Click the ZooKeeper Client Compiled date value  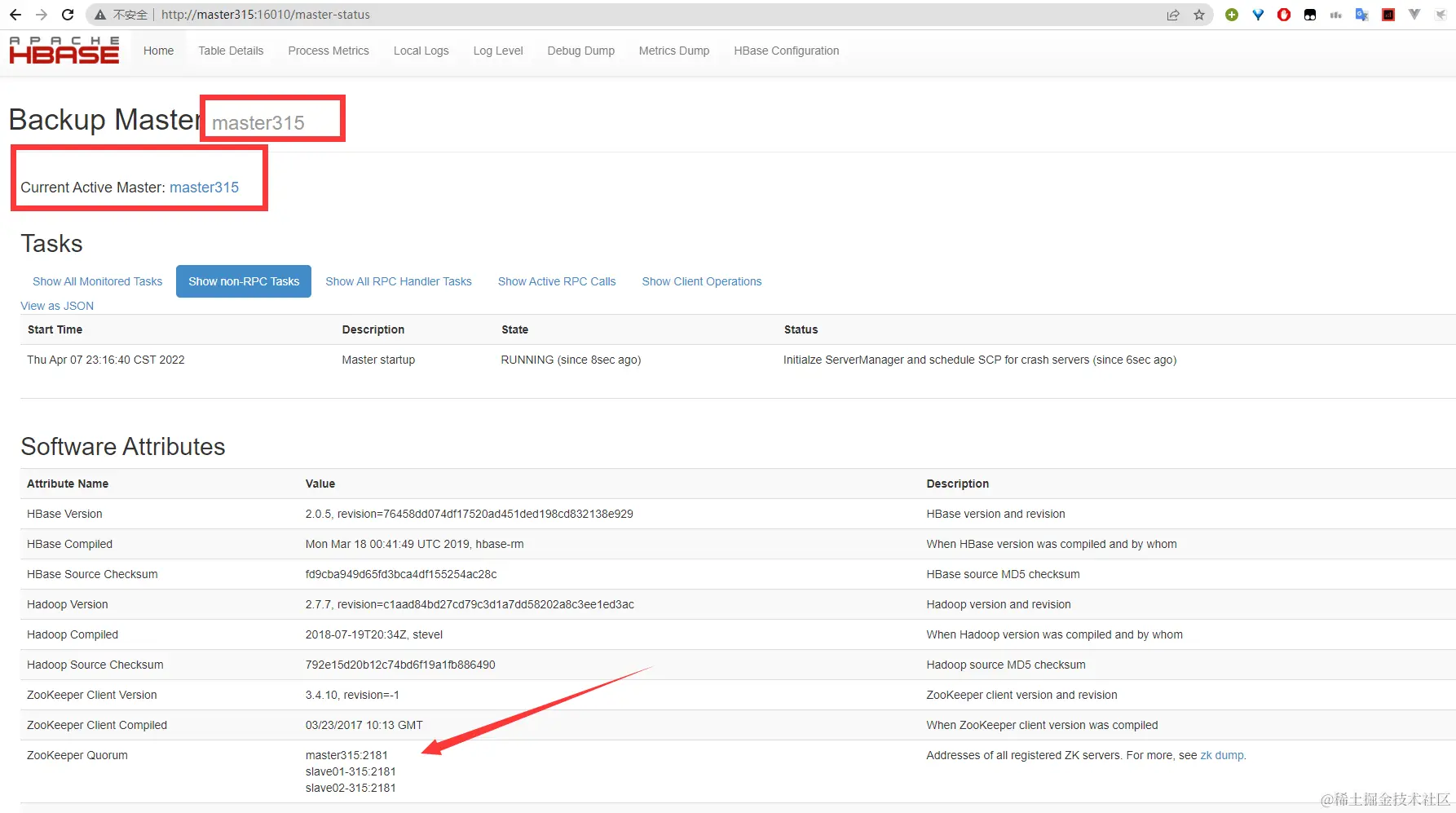(x=364, y=725)
